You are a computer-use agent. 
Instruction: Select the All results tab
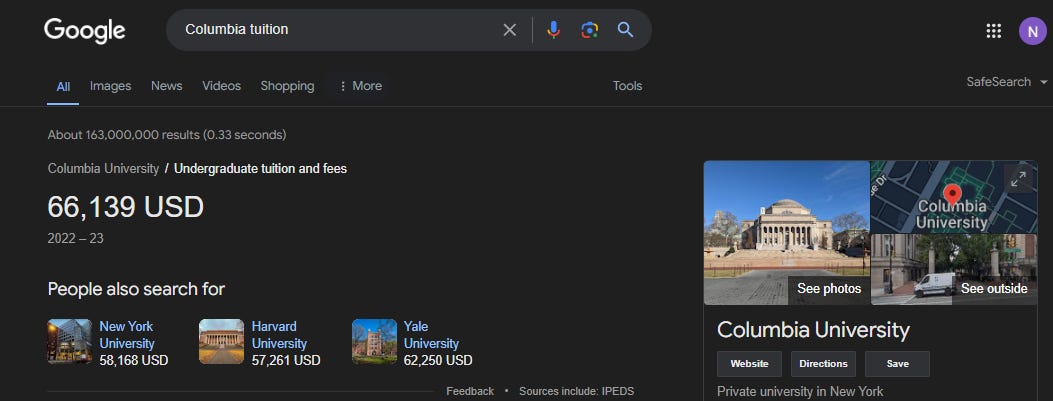tap(63, 86)
